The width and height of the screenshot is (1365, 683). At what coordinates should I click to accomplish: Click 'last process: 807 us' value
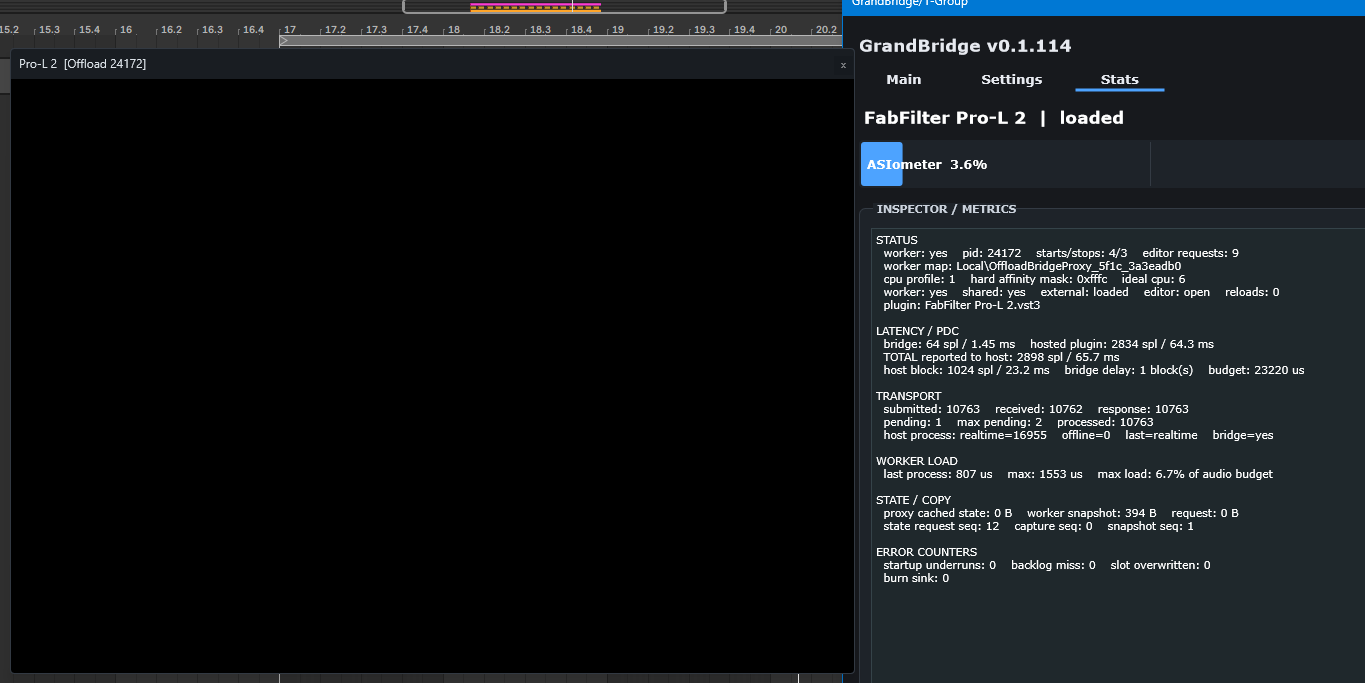click(937, 474)
